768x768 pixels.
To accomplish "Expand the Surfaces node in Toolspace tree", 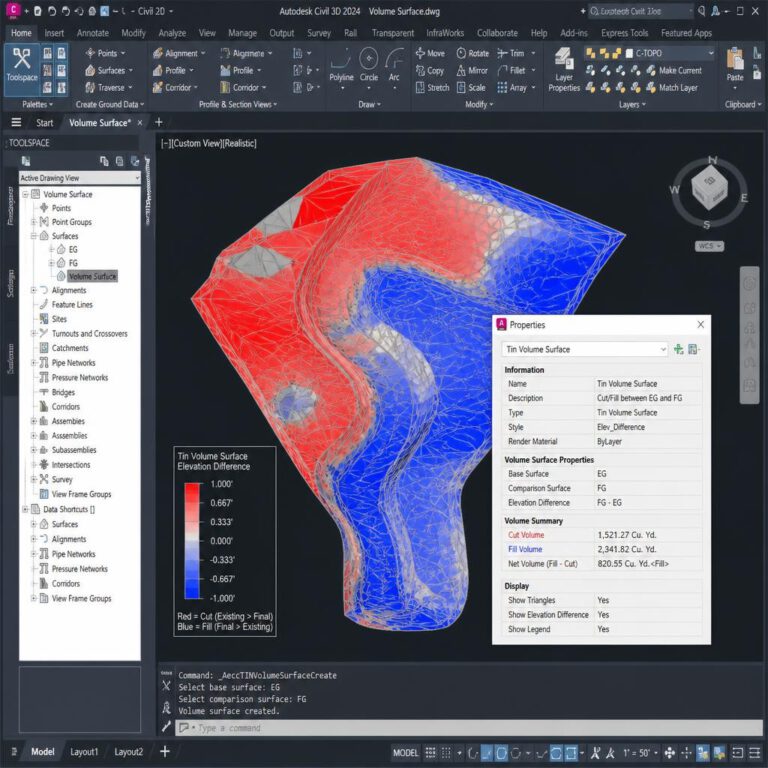I will (x=34, y=236).
